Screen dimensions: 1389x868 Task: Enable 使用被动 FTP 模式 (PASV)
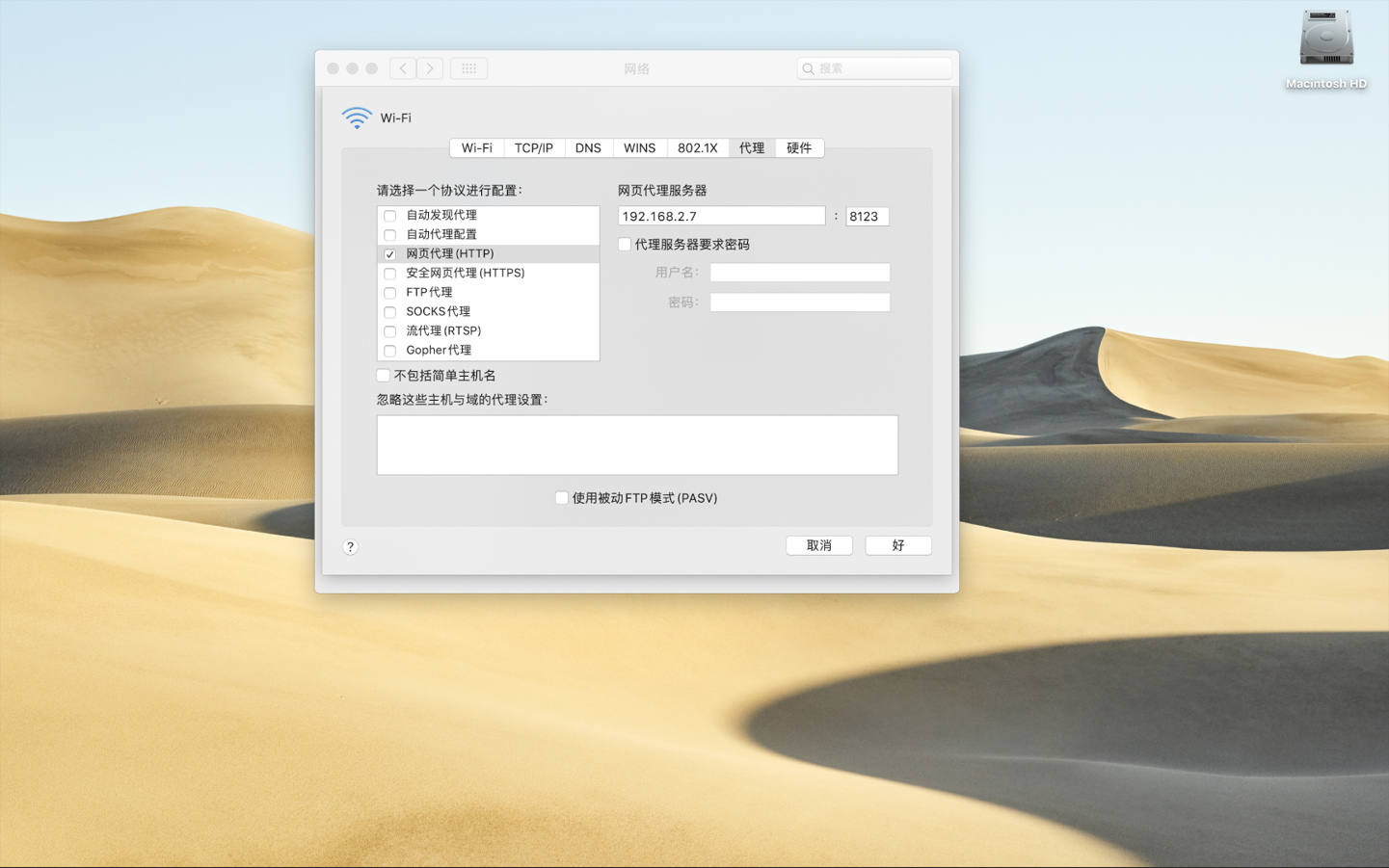pyautogui.click(x=561, y=497)
